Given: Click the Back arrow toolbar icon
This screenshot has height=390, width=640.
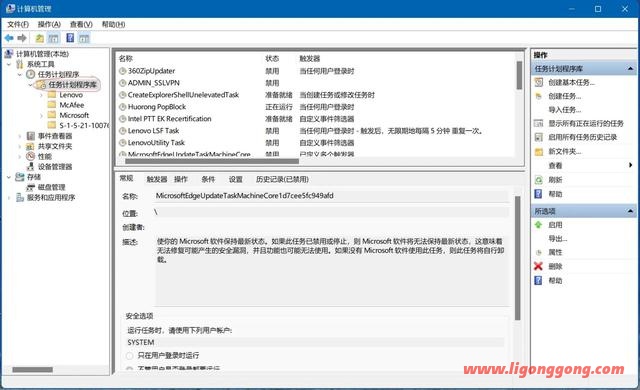Looking at the screenshot, I should (9, 38).
